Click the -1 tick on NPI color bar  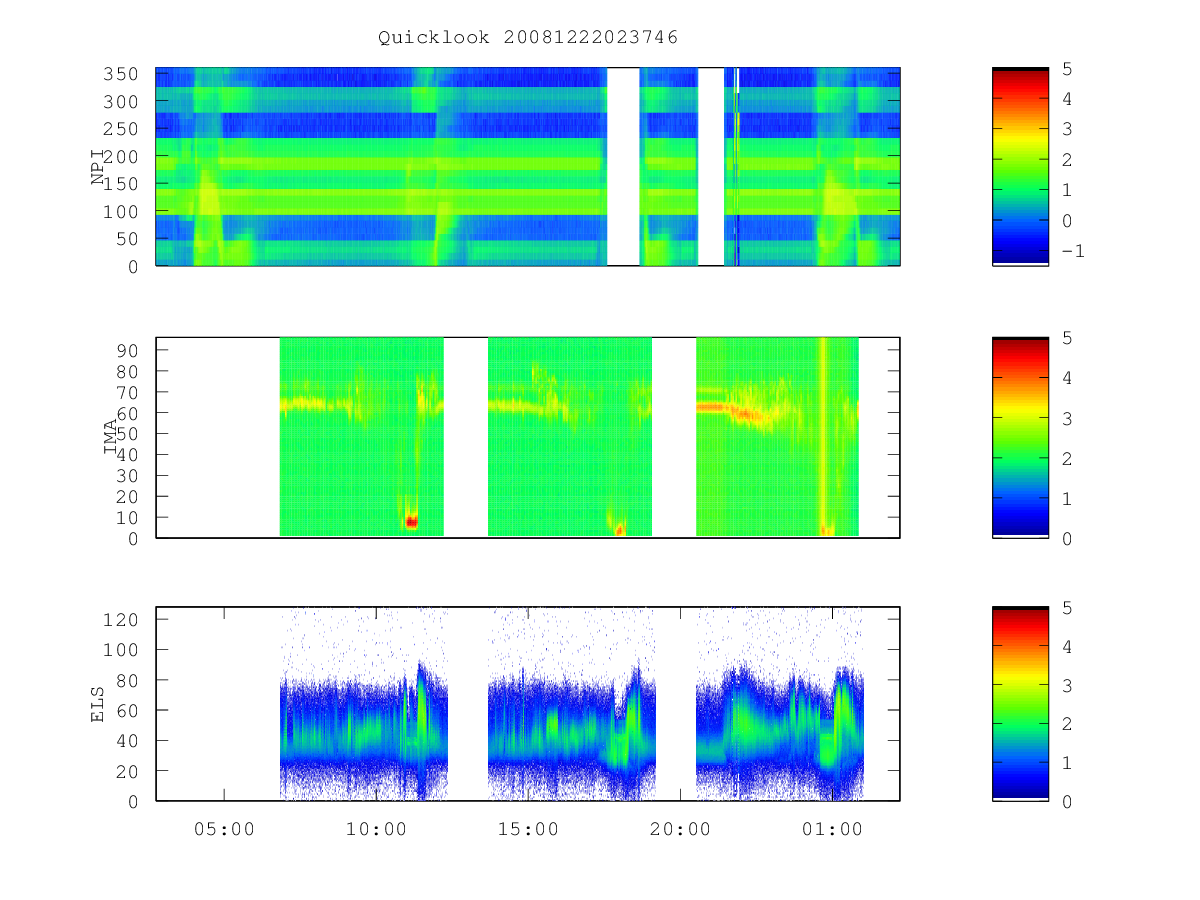click(1072, 251)
